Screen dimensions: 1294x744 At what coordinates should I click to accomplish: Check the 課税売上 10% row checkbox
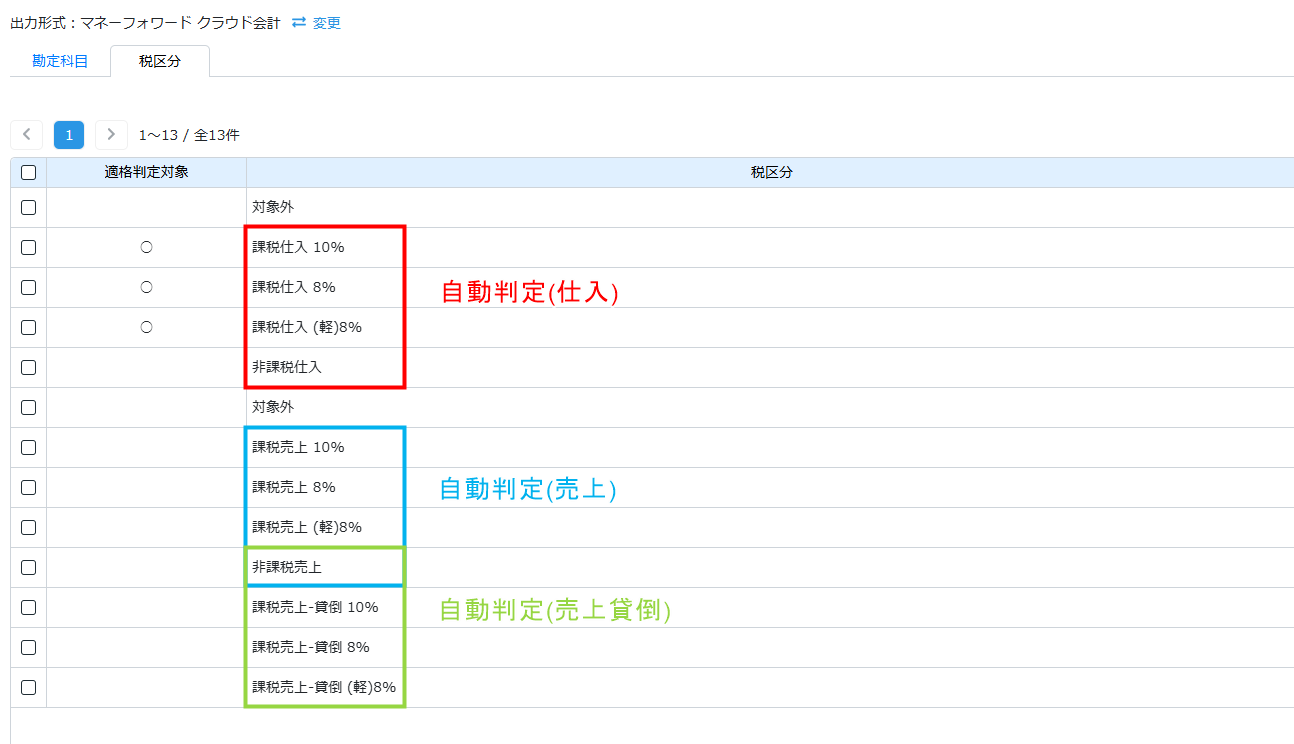point(28,447)
